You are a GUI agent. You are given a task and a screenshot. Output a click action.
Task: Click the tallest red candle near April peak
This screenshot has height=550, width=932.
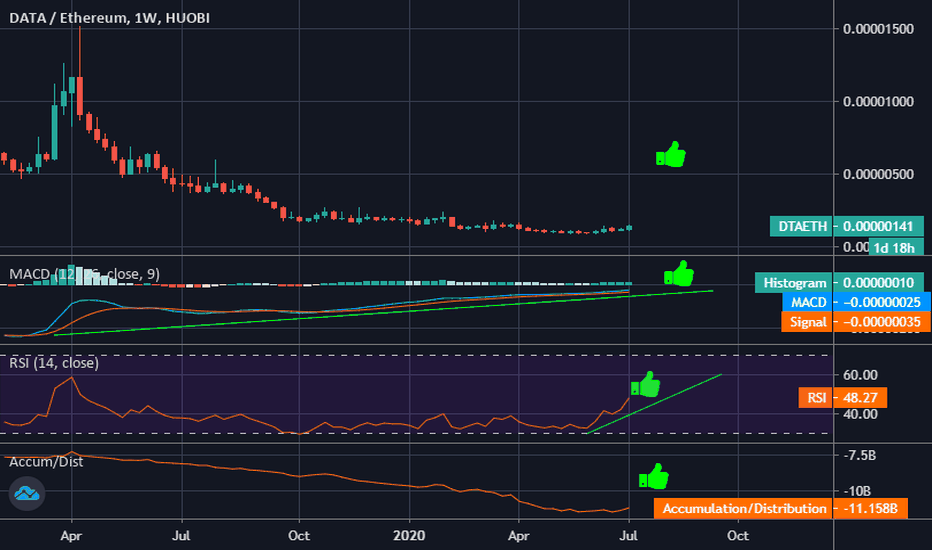pos(80,95)
